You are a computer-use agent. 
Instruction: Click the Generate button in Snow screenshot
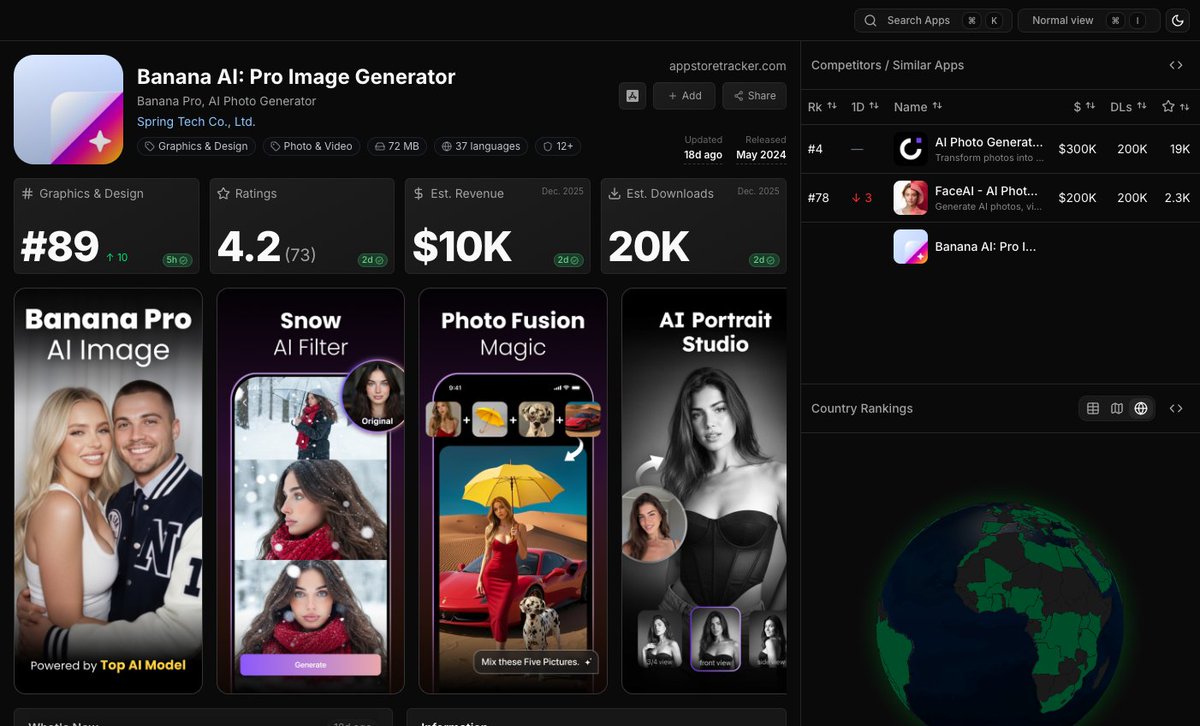(x=310, y=665)
